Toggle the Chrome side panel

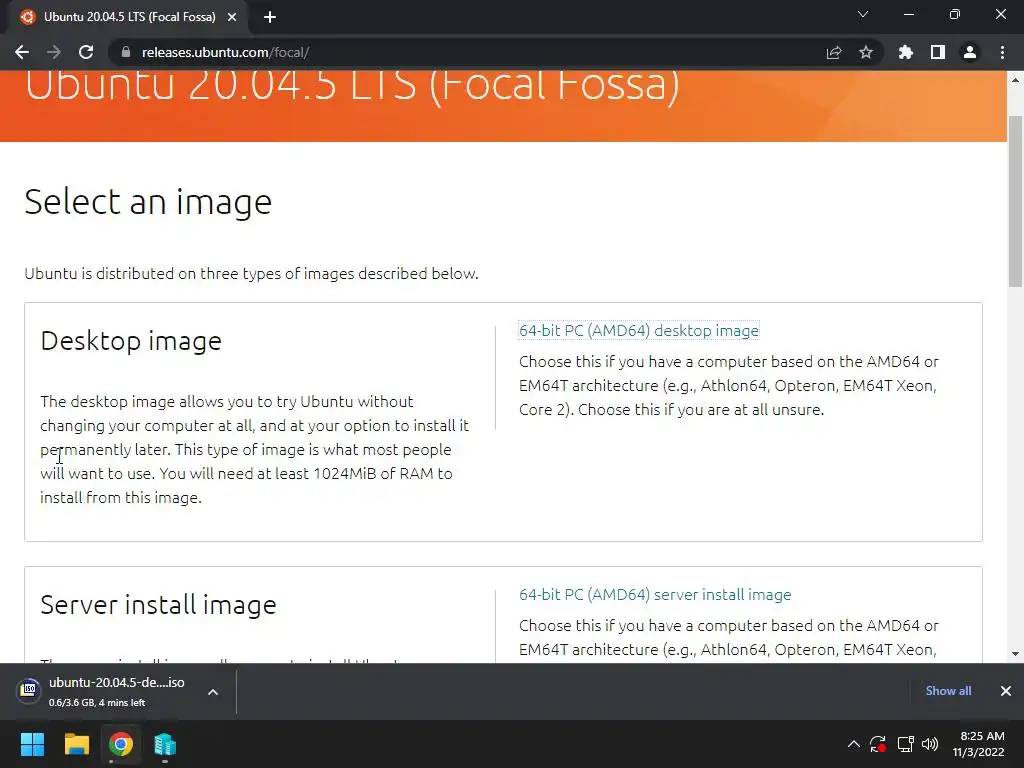click(938, 52)
